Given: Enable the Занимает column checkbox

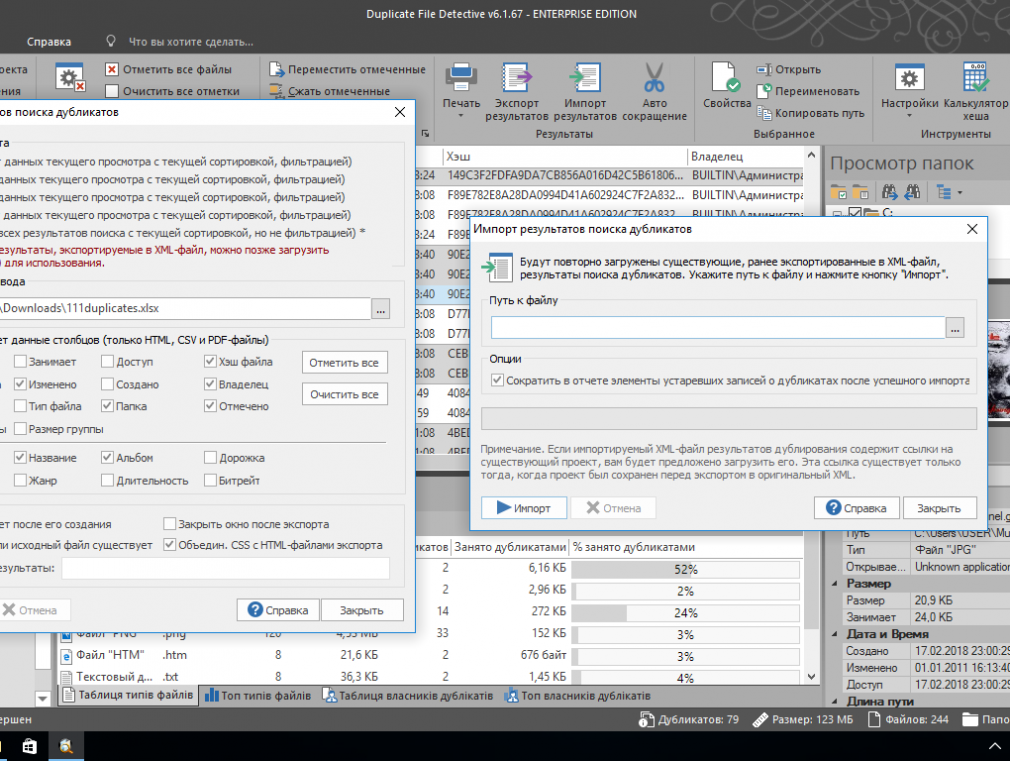Looking at the screenshot, I should coord(20,361).
